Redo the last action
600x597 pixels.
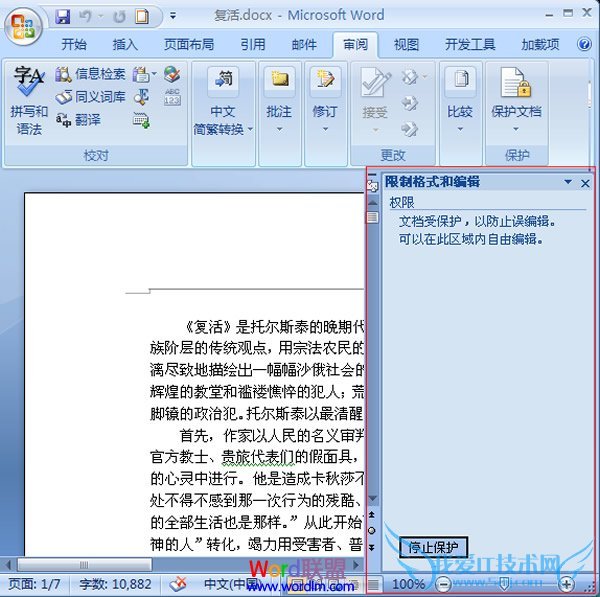(x=119, y=16)
